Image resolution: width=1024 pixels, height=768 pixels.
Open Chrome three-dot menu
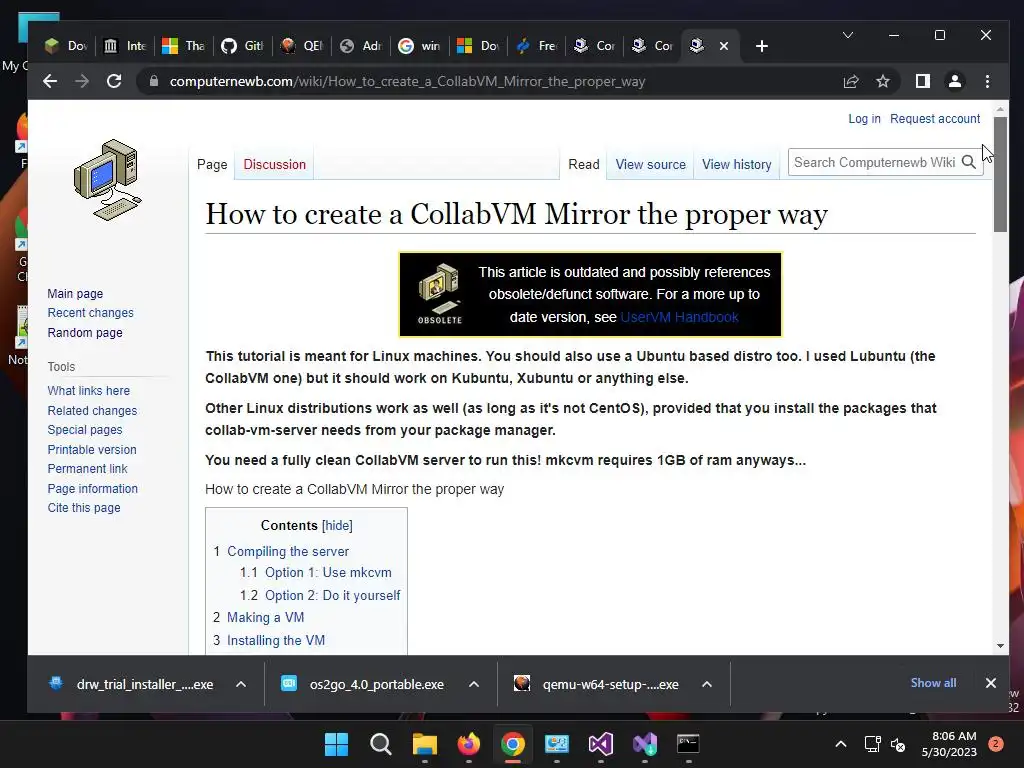pyautogui.click(x=987, y=81)
